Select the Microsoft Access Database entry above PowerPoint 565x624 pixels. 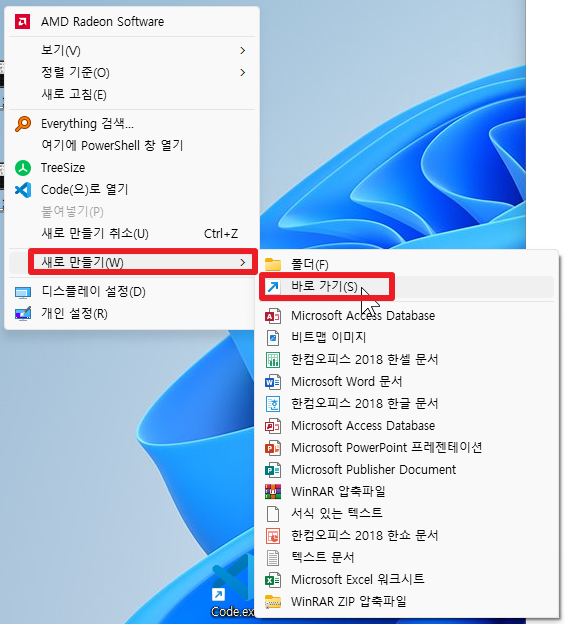(406, 426)
